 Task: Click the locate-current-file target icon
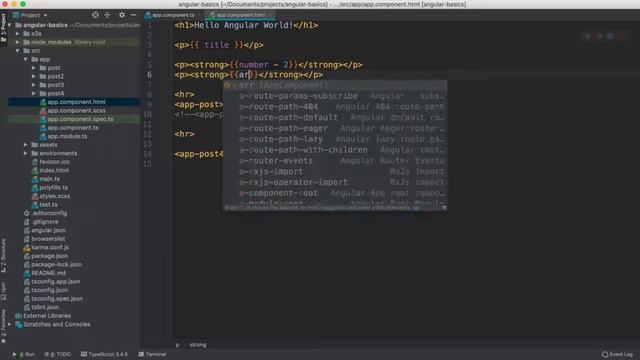(x=95, y=15)
